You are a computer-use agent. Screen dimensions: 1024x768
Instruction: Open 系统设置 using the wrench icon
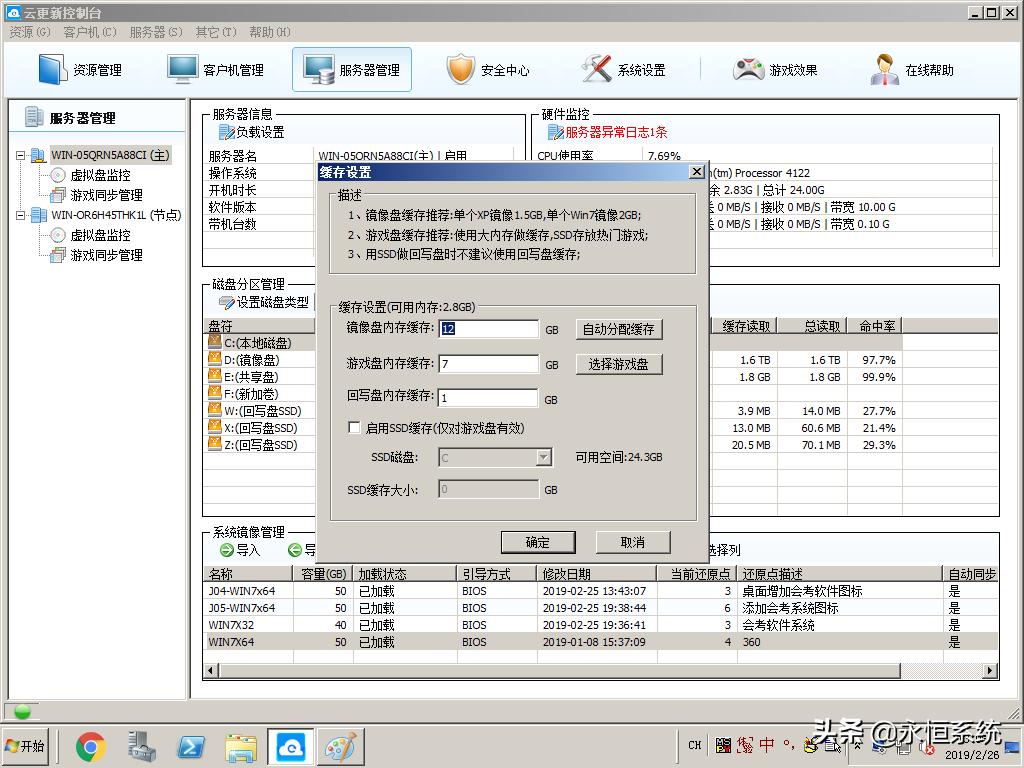point(620,69)
